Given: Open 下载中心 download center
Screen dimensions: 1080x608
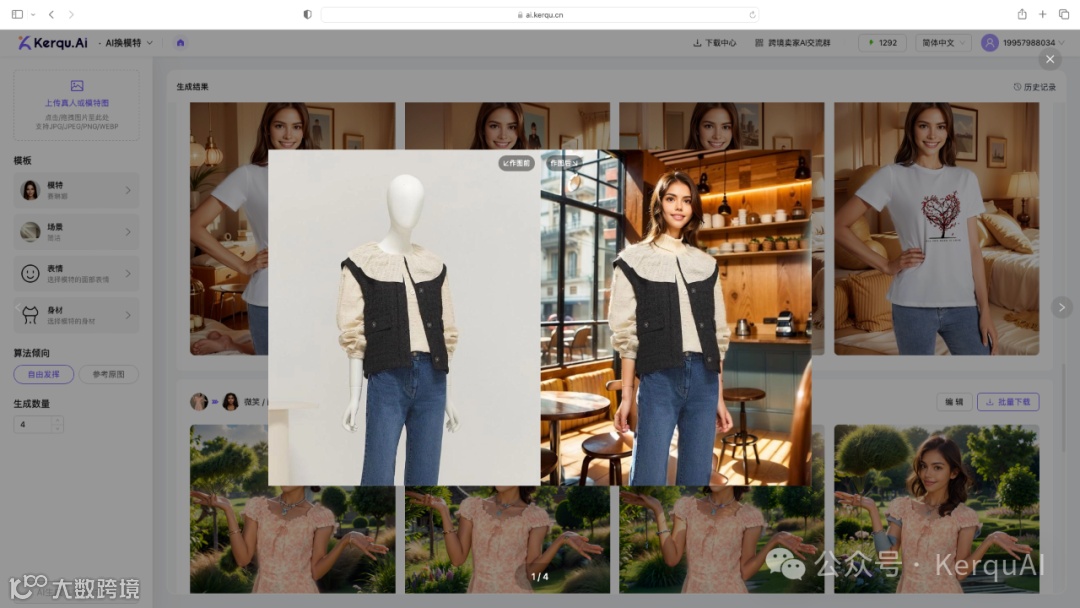Looking at the screenshot, I should [714, 43].
